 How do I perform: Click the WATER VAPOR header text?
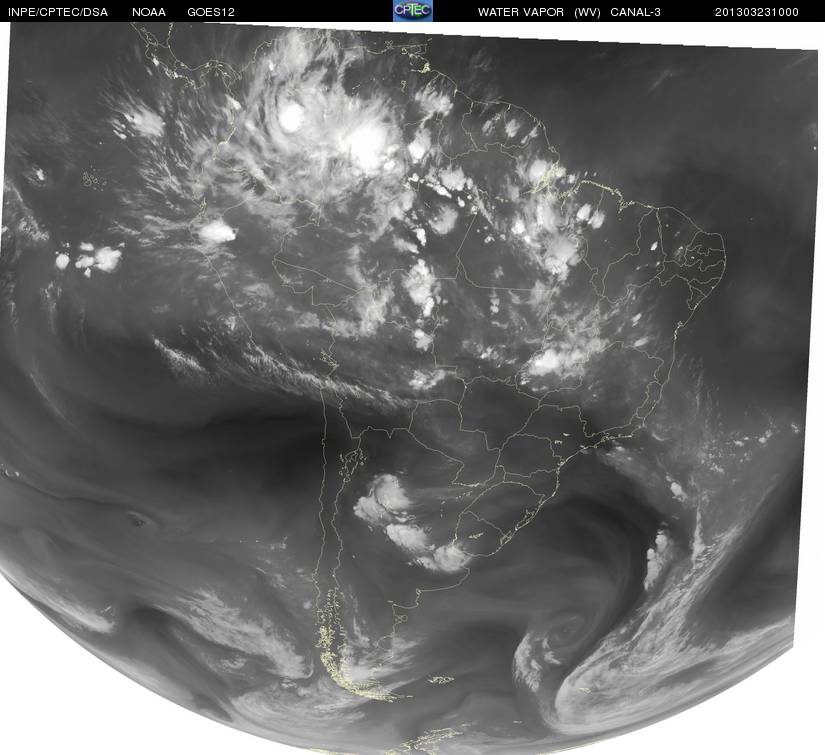[520, 12]
